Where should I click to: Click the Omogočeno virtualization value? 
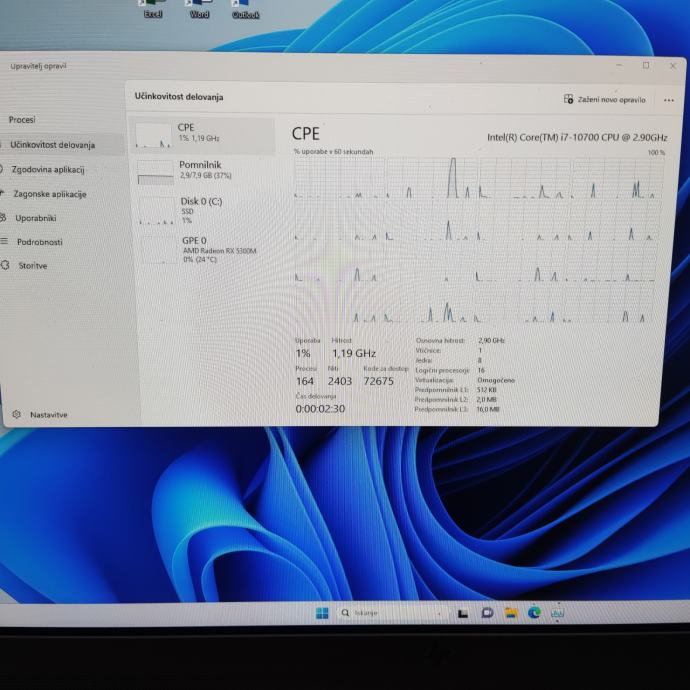pos(496,380)
